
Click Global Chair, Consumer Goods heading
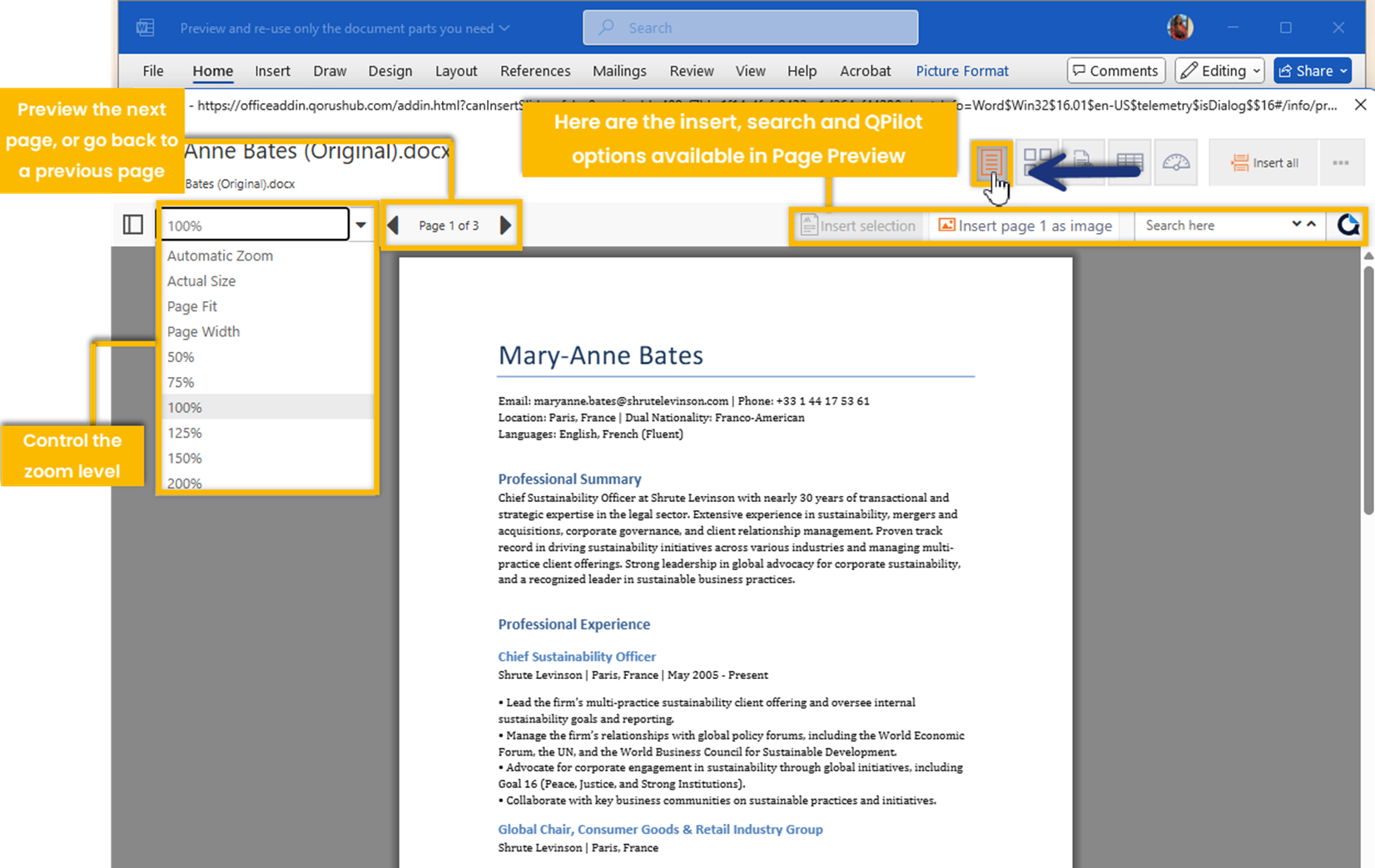(x=660, y=829)
